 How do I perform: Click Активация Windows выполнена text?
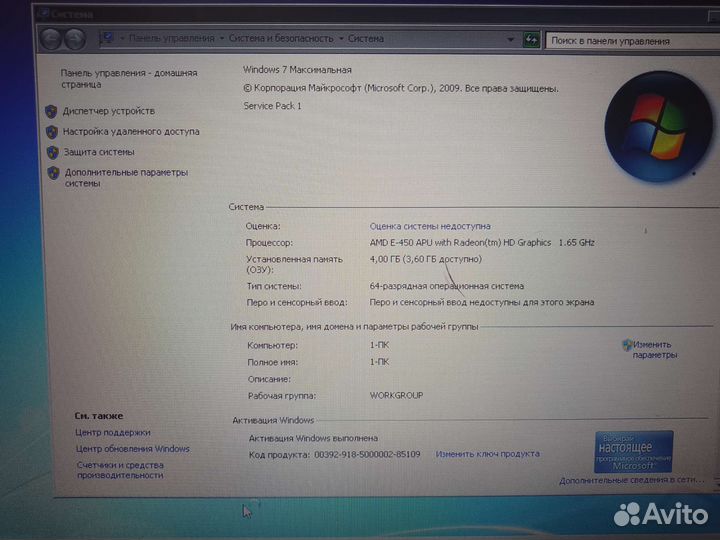313,439
